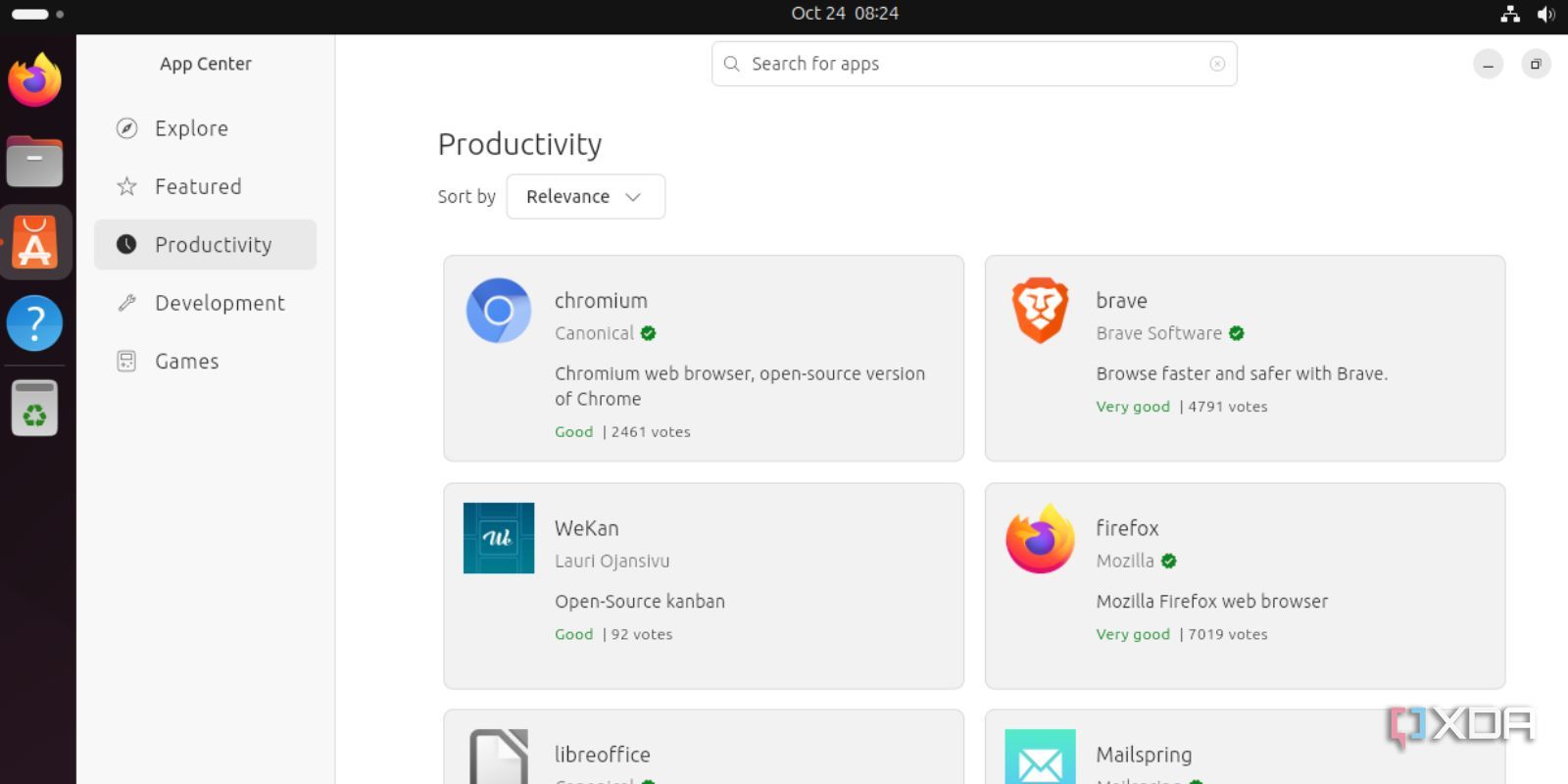
Task: Click the chromium app icon
Action: [x=499, y=311]
